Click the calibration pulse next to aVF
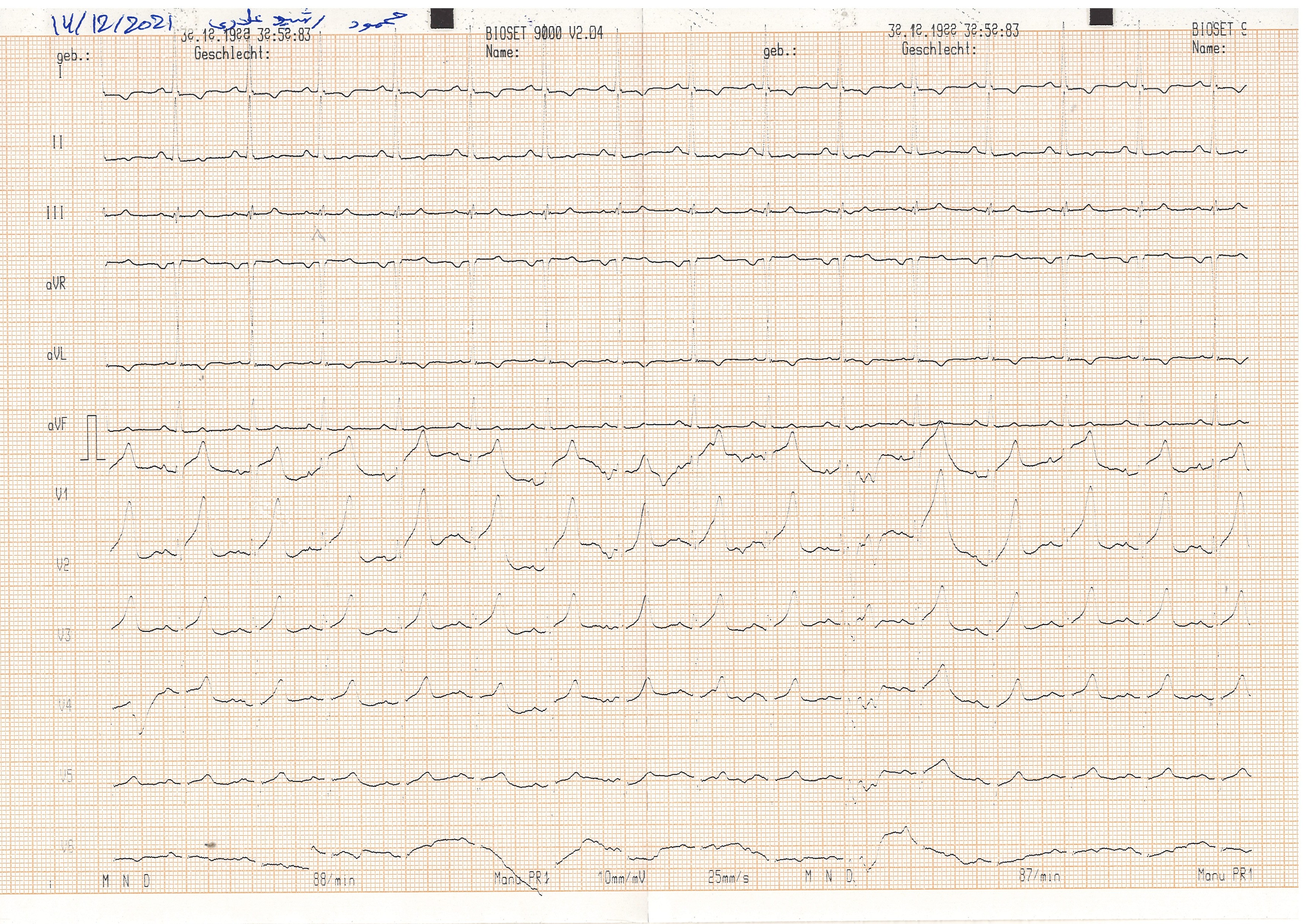 (93, 437)
